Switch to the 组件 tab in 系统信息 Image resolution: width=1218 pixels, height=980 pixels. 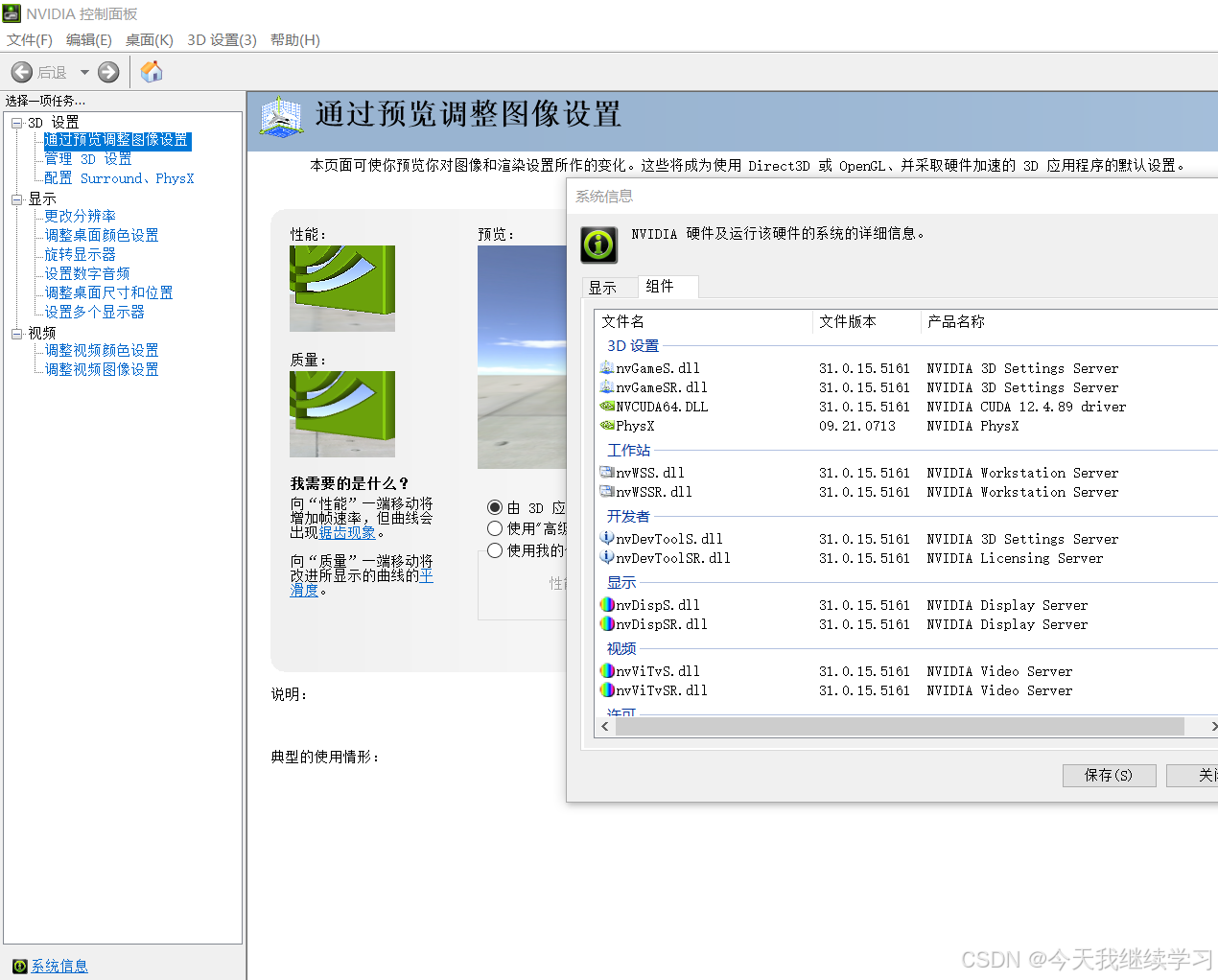[x=668, y=286]
